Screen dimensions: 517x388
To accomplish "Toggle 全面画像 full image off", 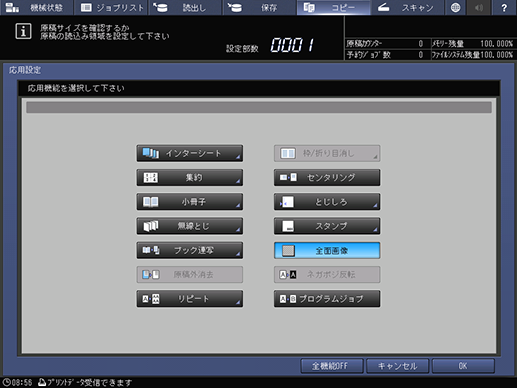I will point(327,250).
